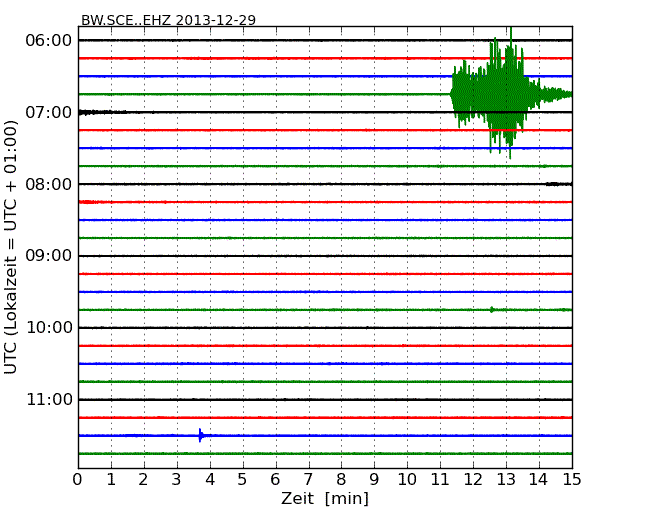Select the 'Zeit [min]' x-axis label
Image resolution: width=650 pixels, height=520 pixels.
pos(324,499)
